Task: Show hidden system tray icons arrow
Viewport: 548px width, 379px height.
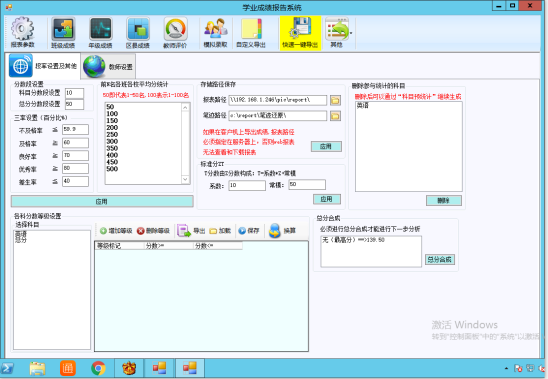Action: (506, 369)
